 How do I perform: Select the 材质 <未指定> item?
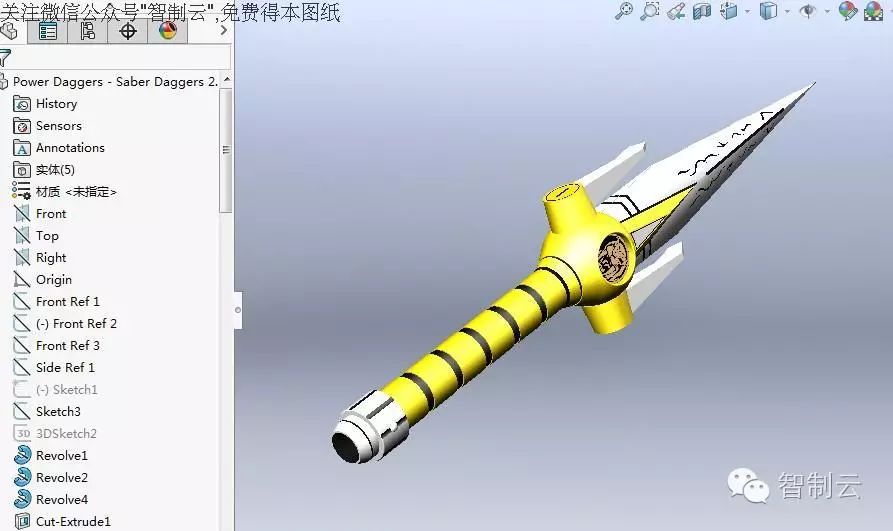76,192
